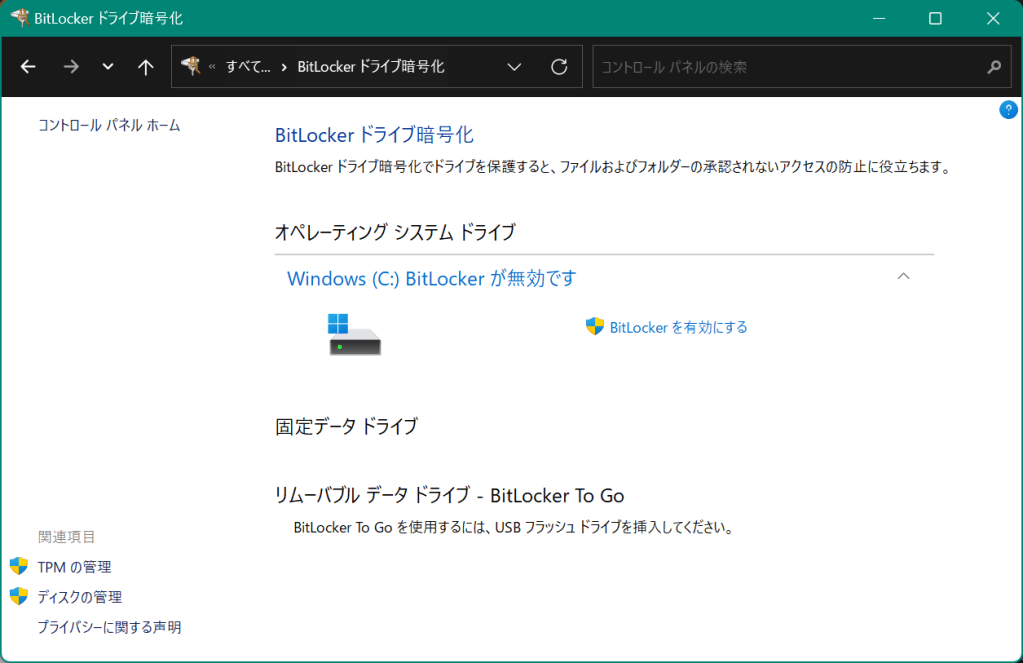
Task: Go up one level with Up arrow
Action: click(146, 67)
